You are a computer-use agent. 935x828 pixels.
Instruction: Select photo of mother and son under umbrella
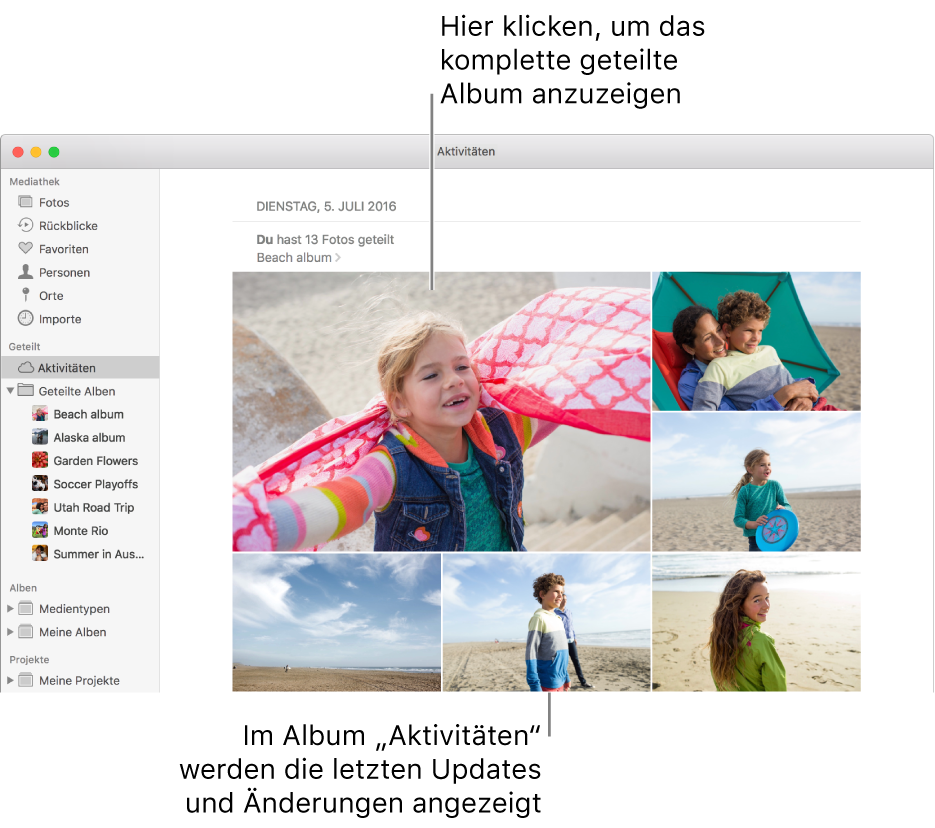756,341
